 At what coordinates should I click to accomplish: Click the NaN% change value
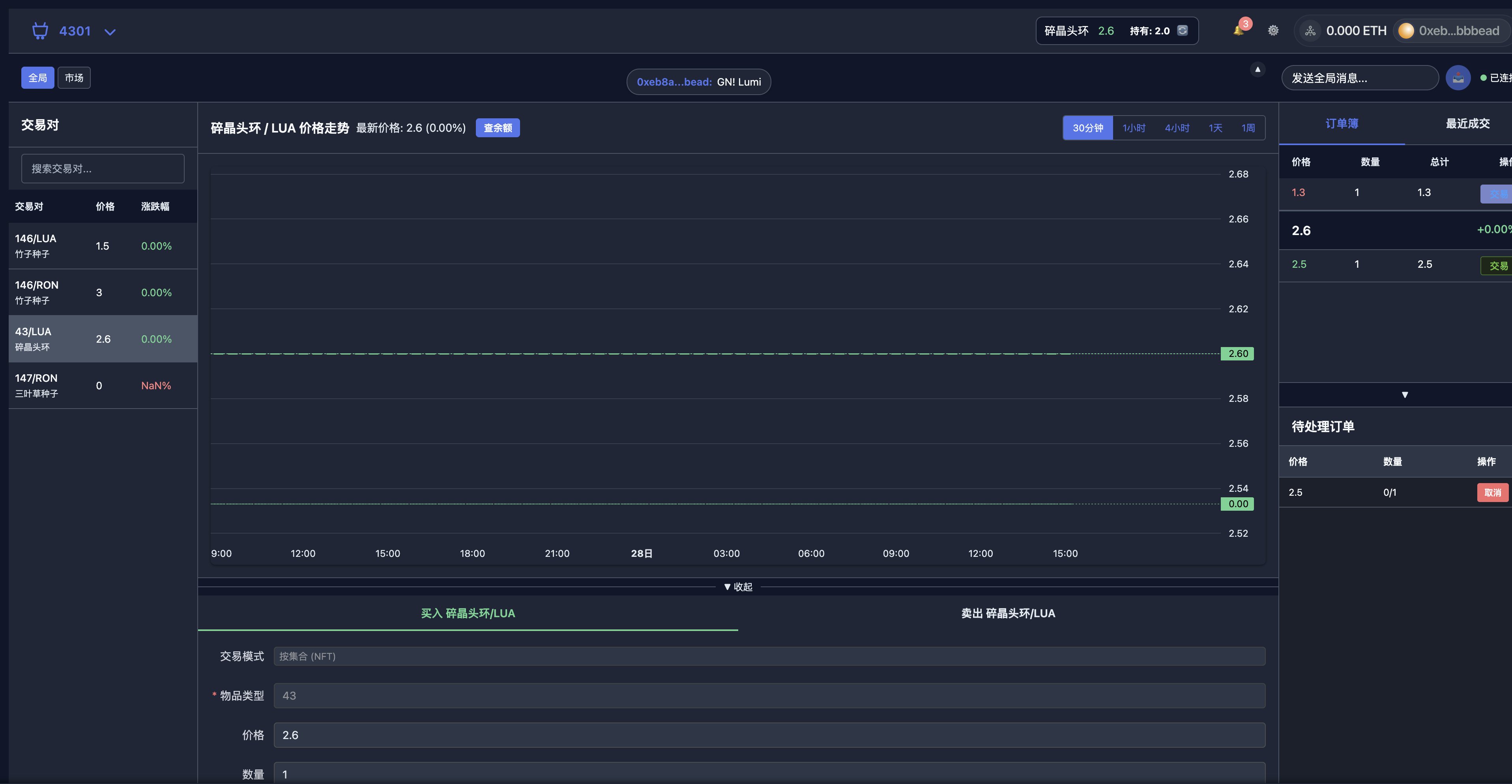[x=156, y=386]
